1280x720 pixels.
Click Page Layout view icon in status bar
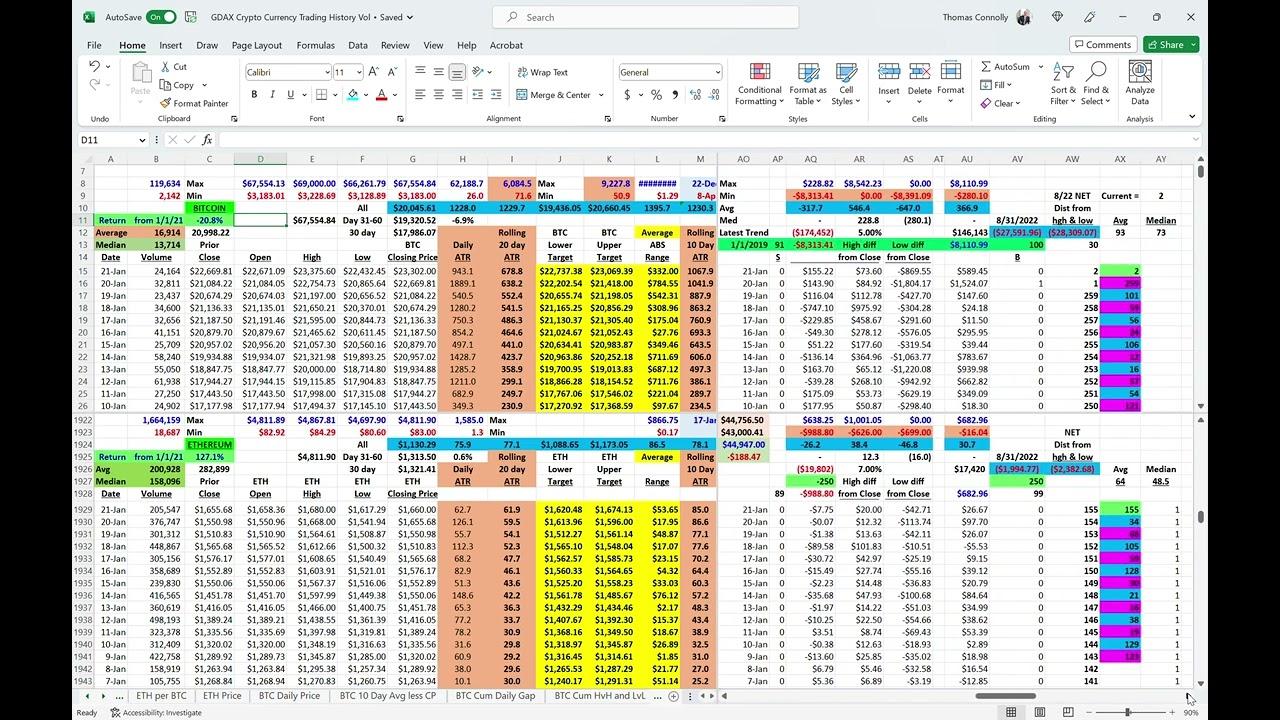pos(1040,712)
